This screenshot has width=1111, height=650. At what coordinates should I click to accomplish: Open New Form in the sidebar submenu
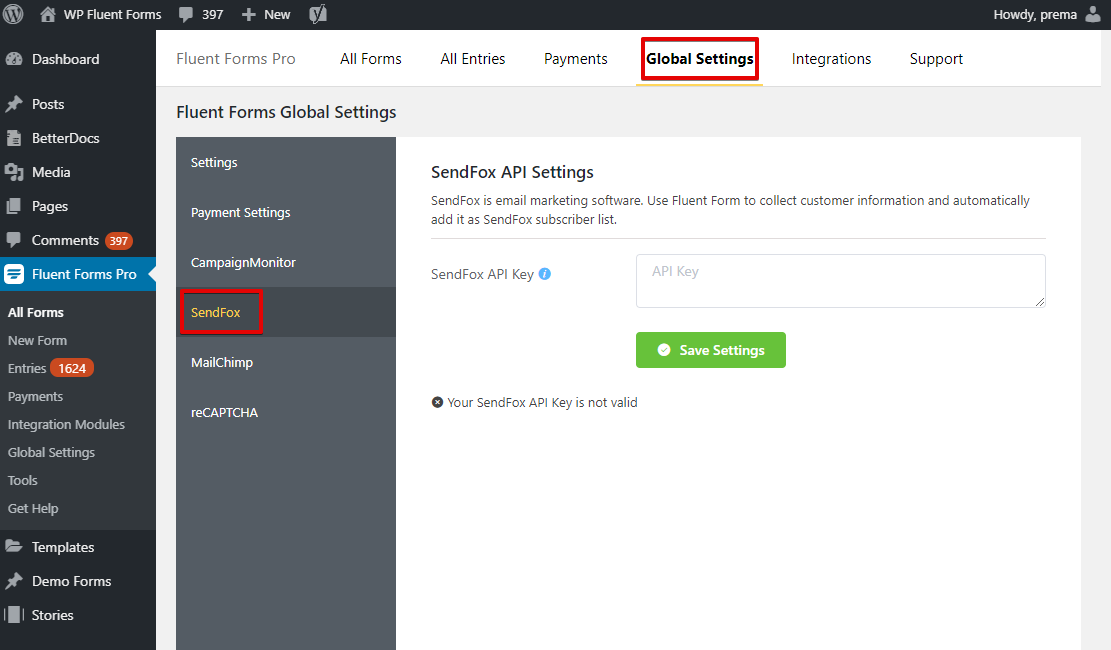pos(38,341)
